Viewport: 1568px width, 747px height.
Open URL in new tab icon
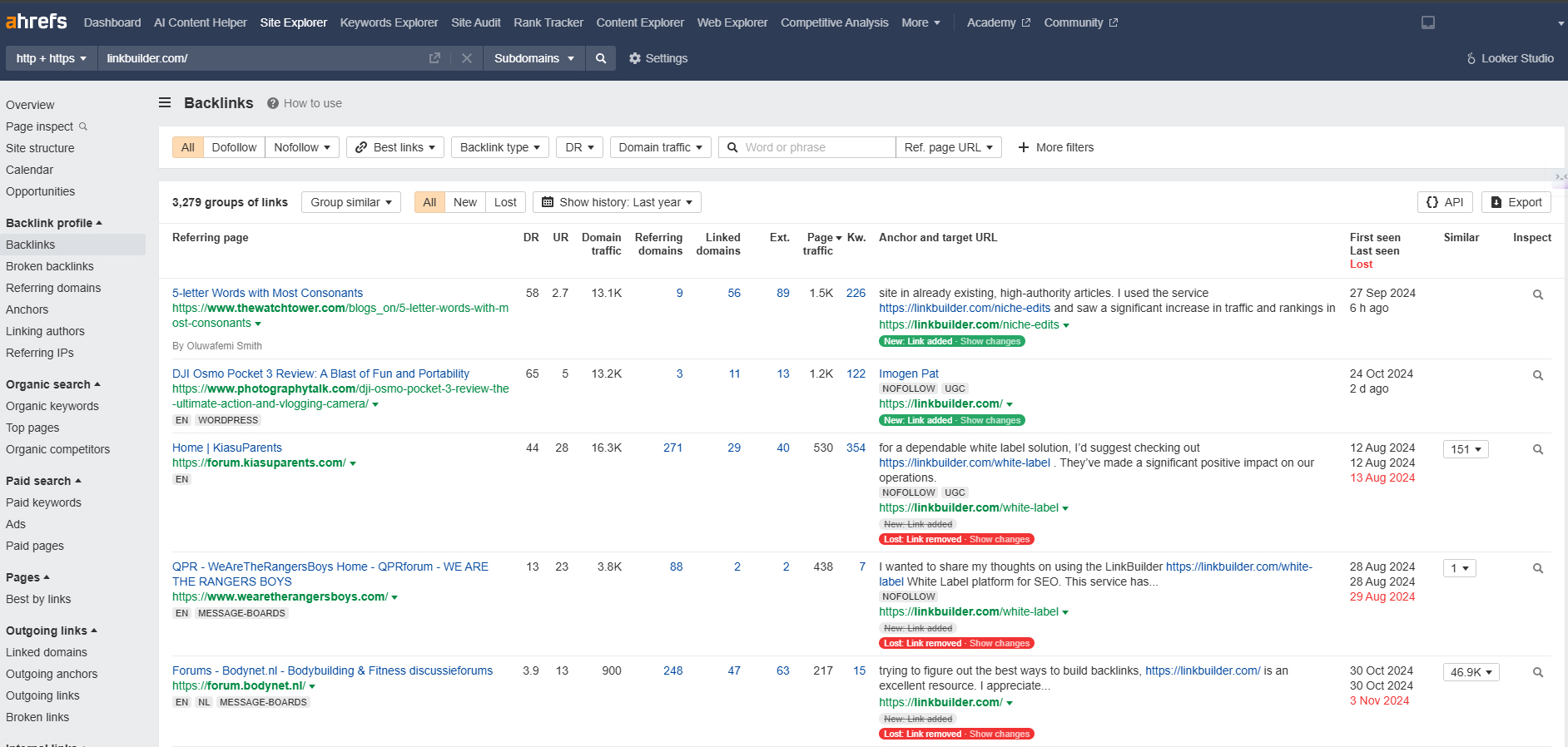pyautogui.click(x=434, y=58)
